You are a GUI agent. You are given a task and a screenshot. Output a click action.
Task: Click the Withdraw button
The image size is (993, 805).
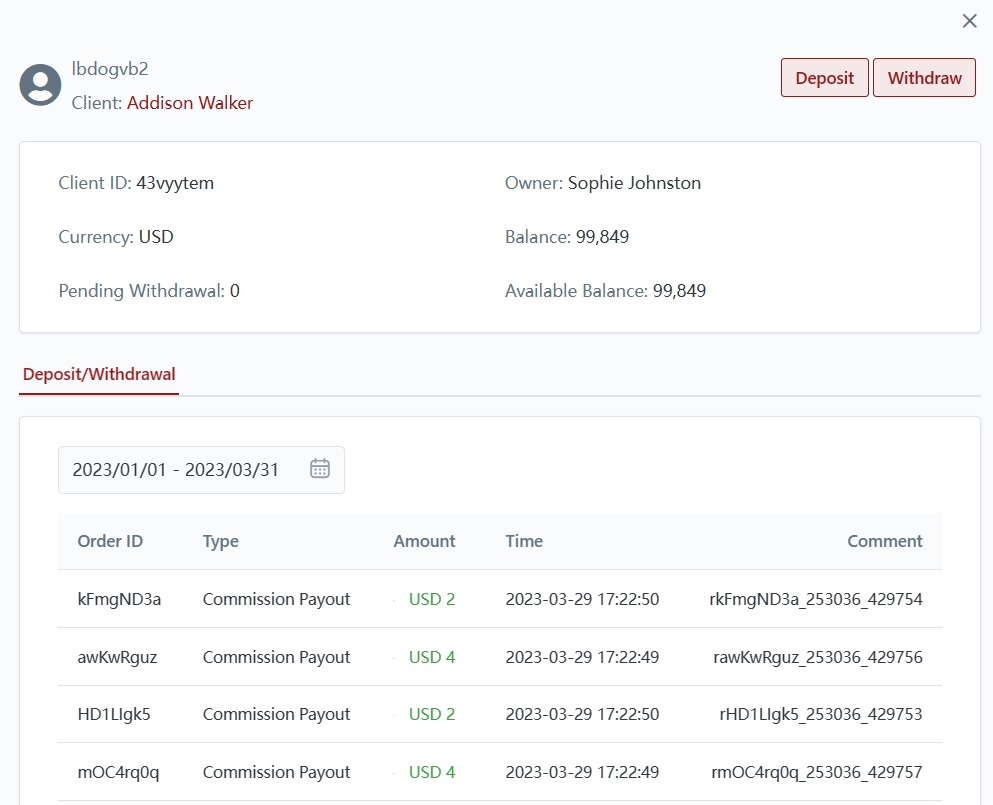coord(924,78)
